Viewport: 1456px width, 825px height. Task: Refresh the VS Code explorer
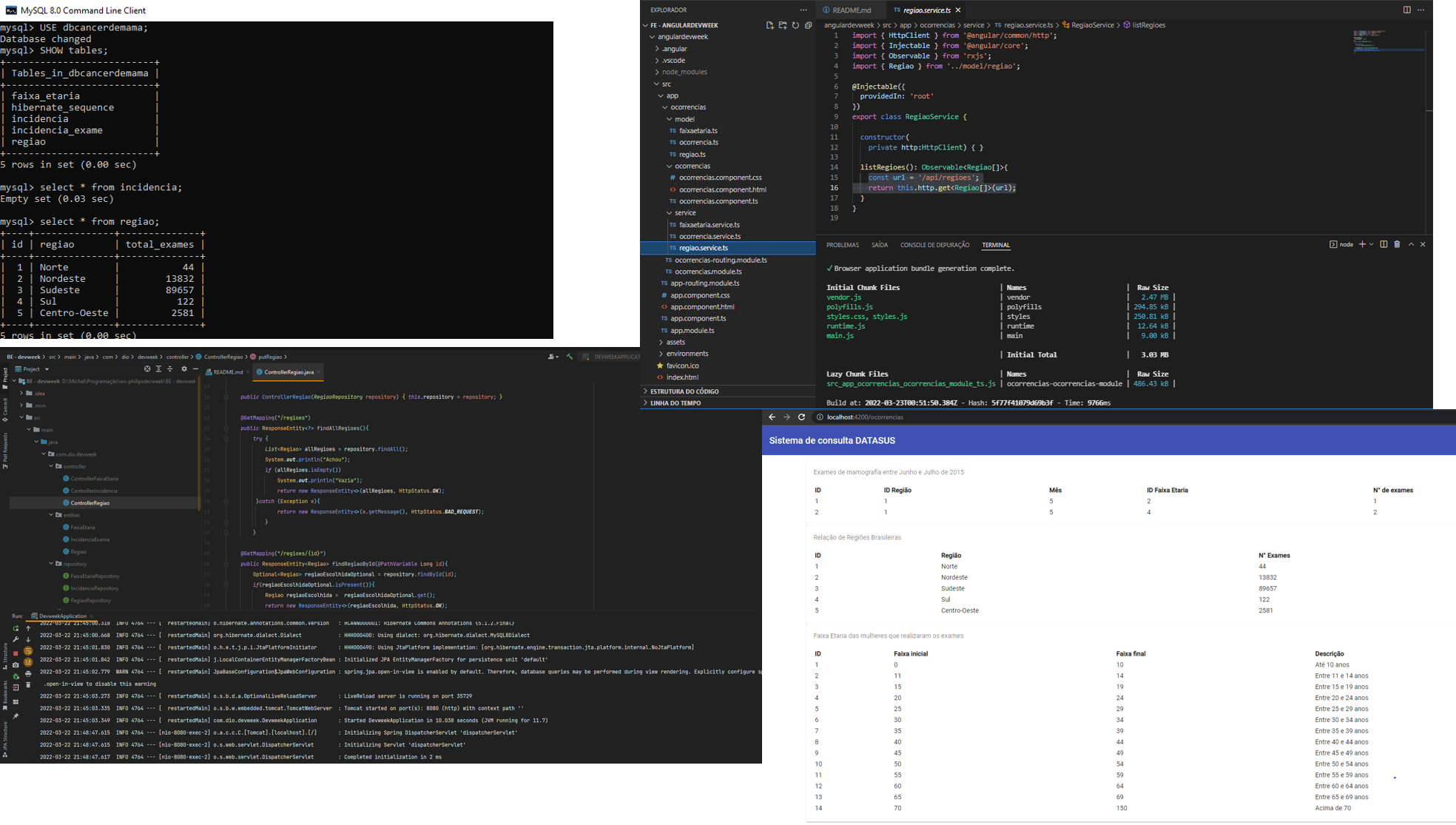point(795,25)
